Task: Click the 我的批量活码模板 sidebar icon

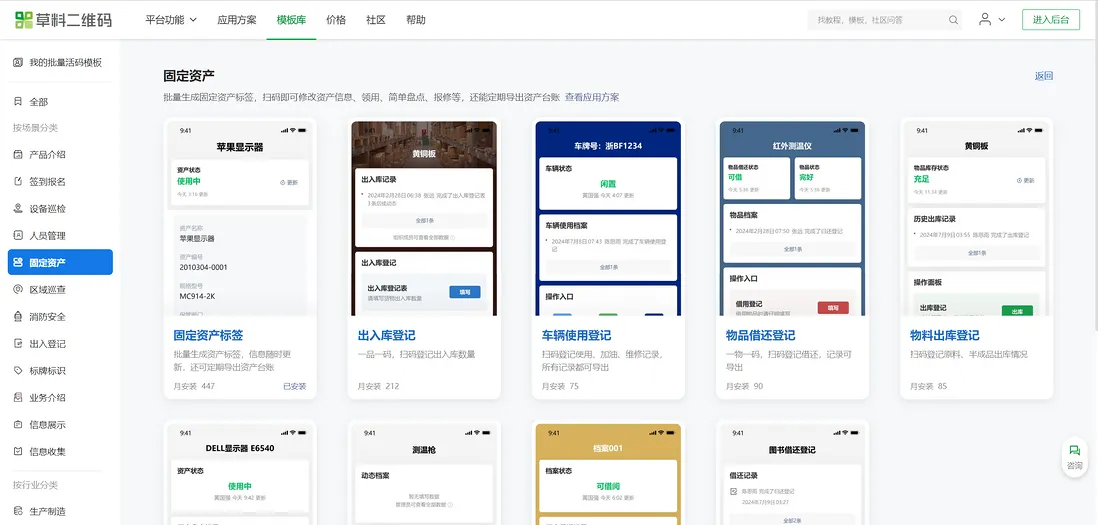Action: 18,62
